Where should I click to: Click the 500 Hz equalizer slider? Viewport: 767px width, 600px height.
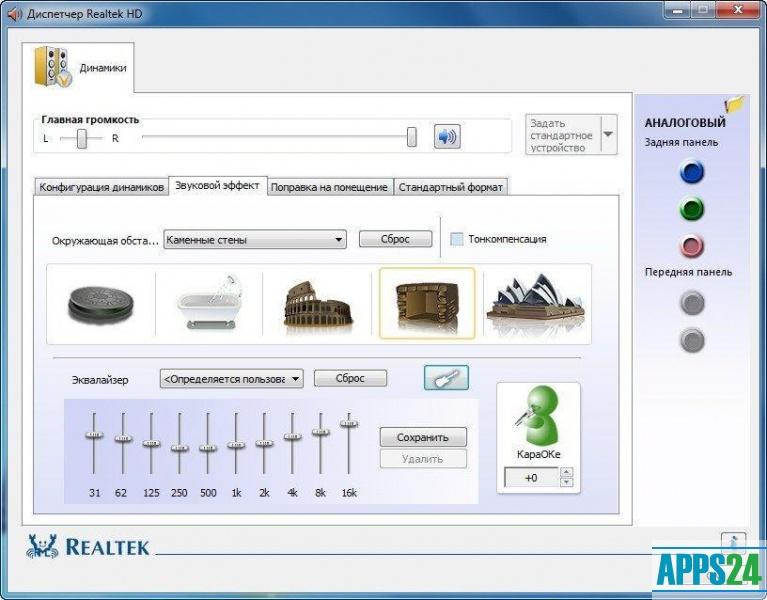point(207,448)
